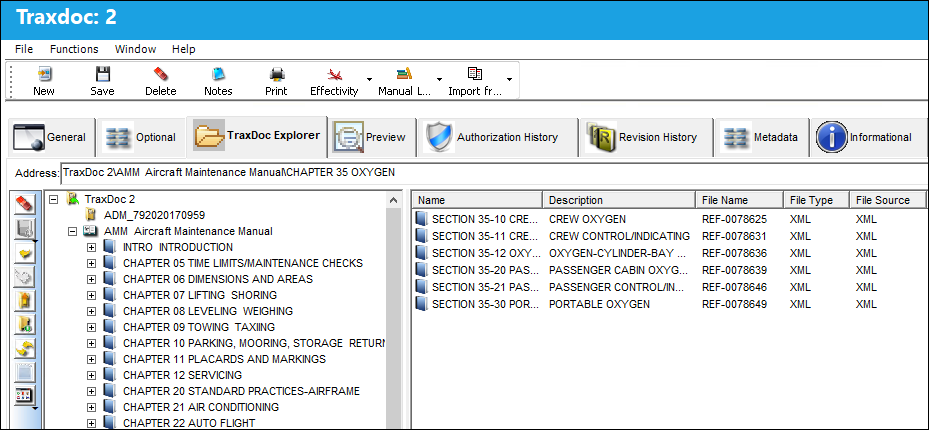Select the TraxDoc Explorer tab
The width and height of the screenshot is (929, 430).
pos(257,136)
